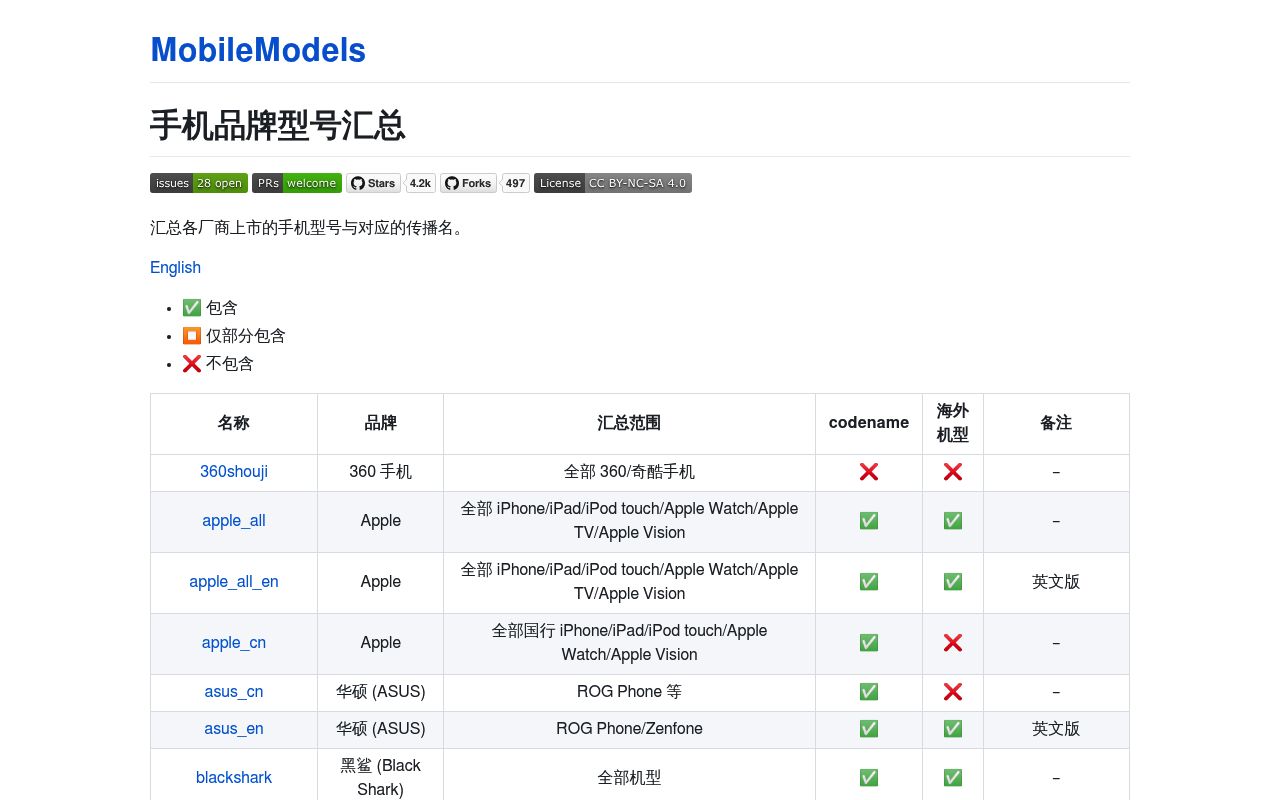
Task: Click the codename check mark for asus_cn
Action: coord(869,691)
